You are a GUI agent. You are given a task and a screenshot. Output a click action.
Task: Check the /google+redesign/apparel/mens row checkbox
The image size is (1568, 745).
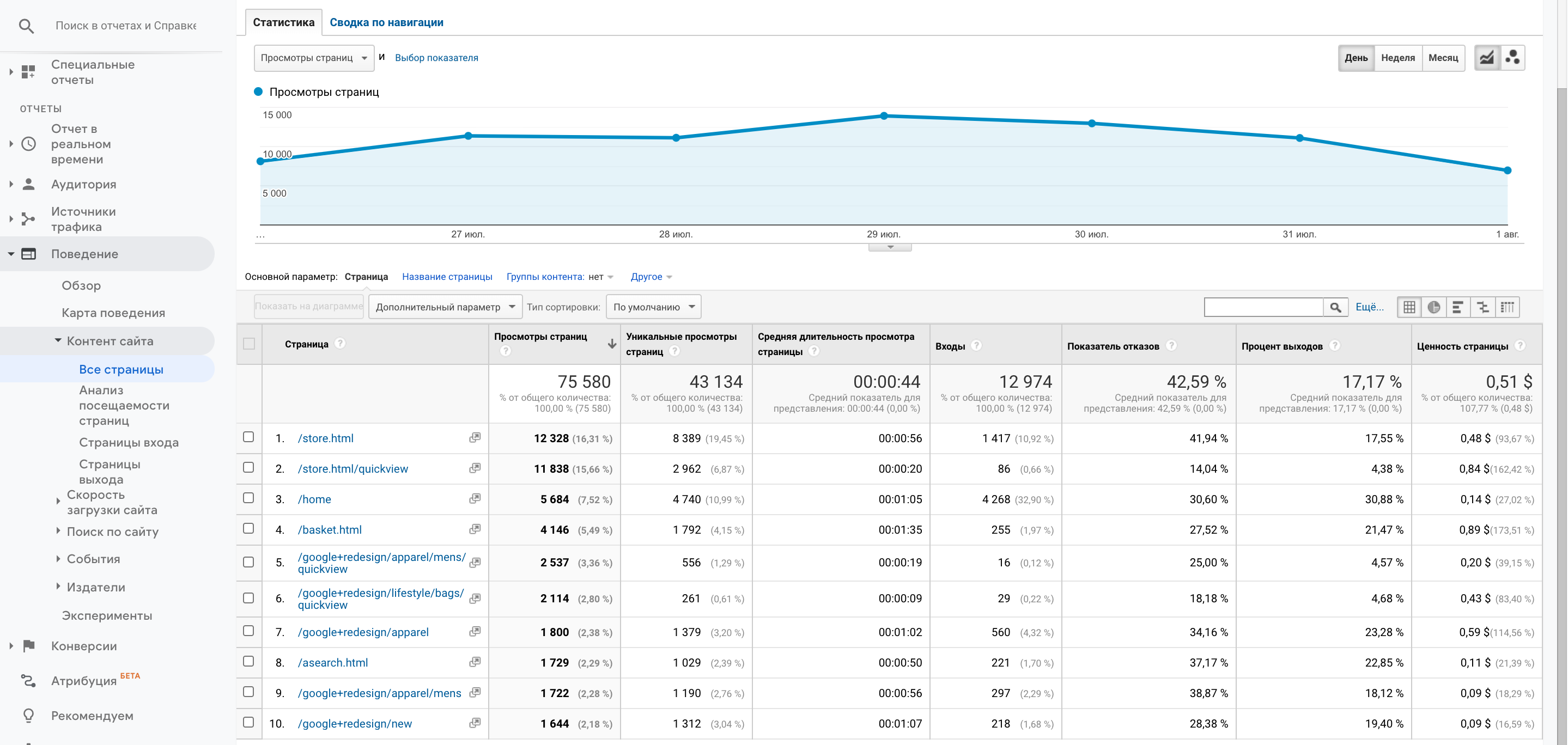click(248, 692)
